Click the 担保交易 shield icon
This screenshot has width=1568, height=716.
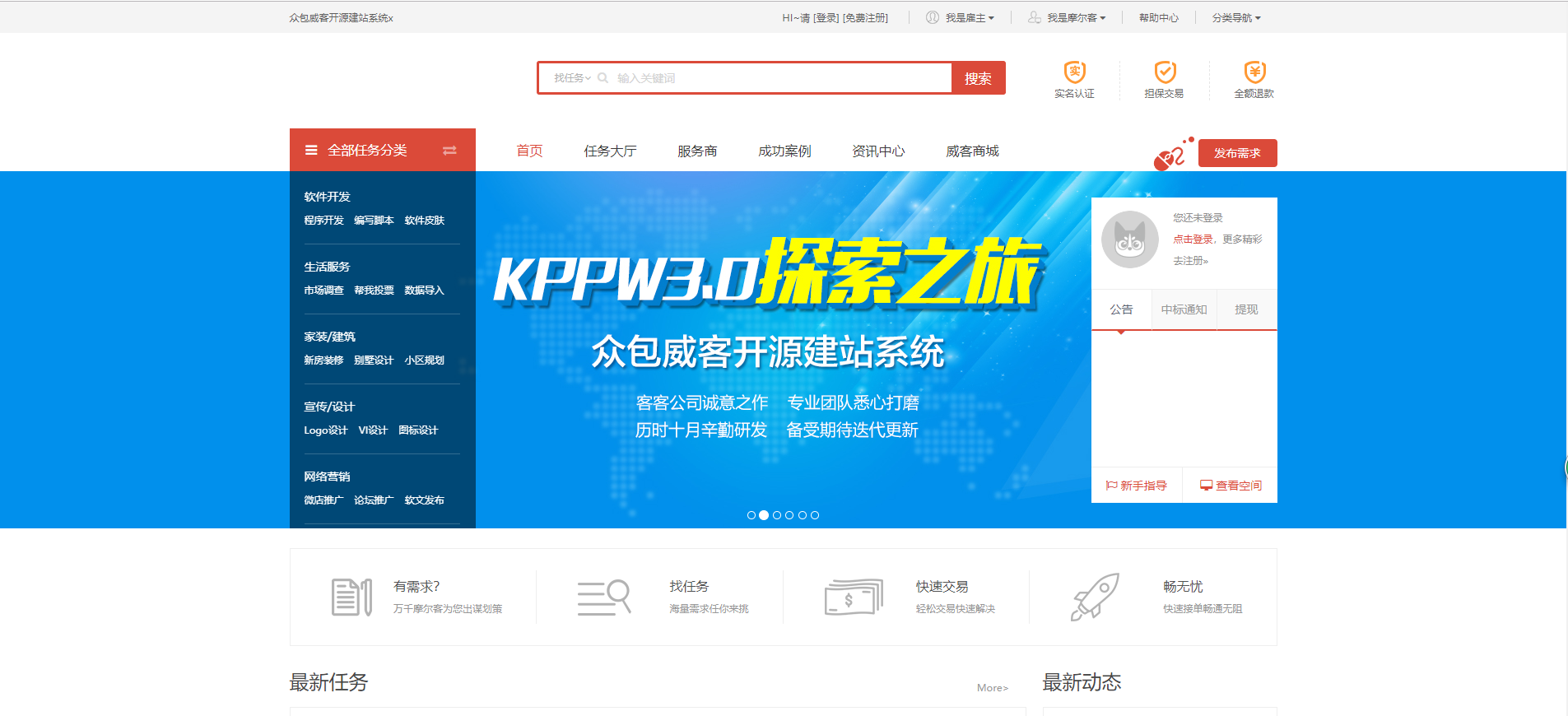click(1165, 72)
